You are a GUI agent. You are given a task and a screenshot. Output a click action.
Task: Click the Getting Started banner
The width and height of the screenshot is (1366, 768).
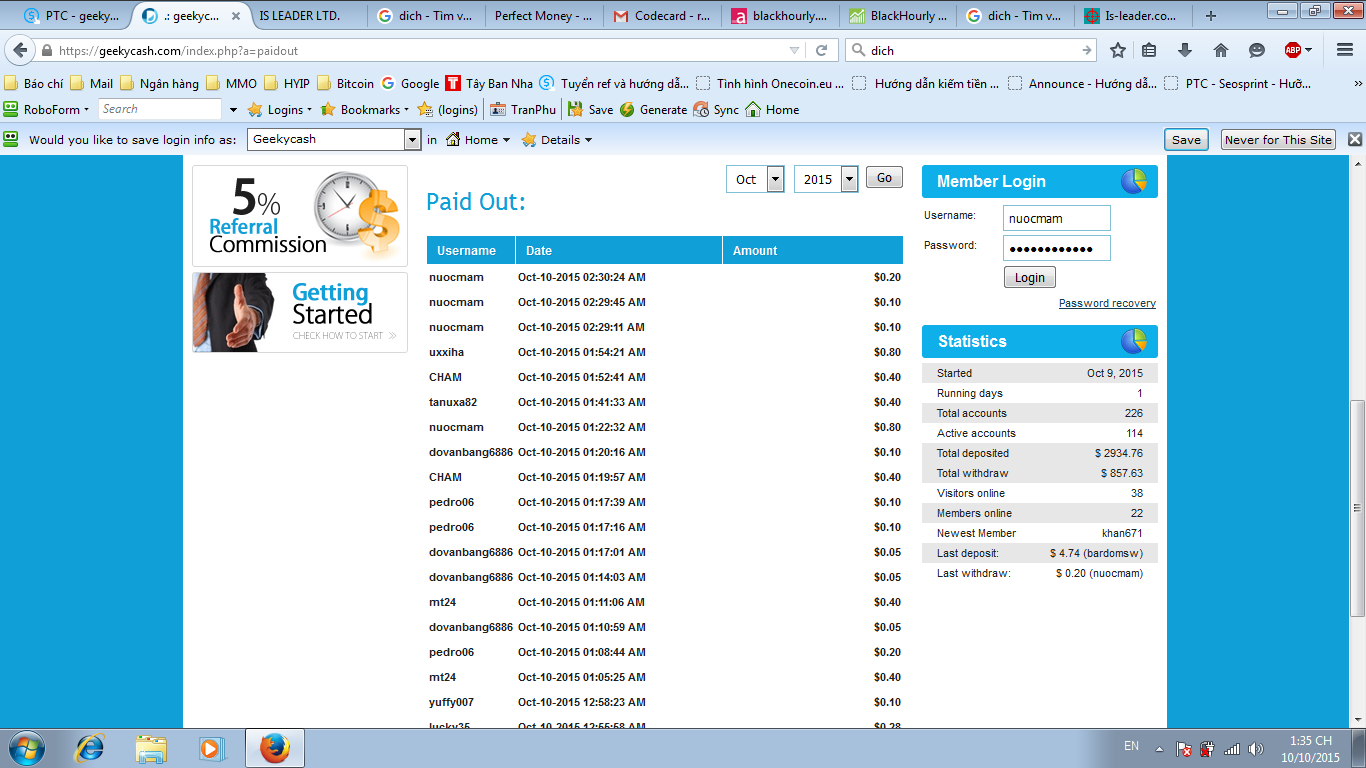coord(300,312)
